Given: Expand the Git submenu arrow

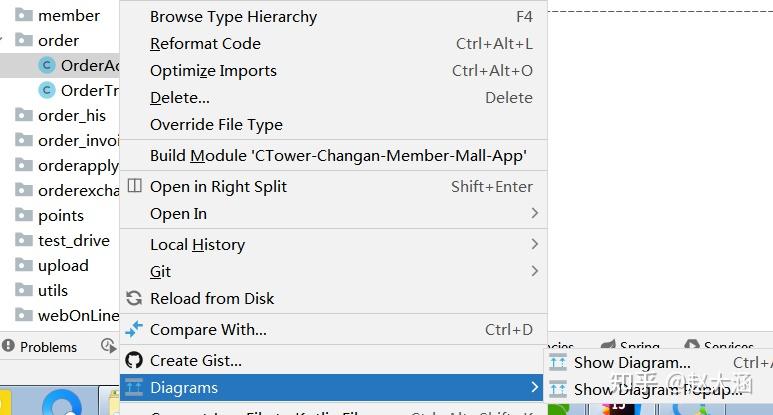Looking at the screenshot, I should click(x=535, y=271).
